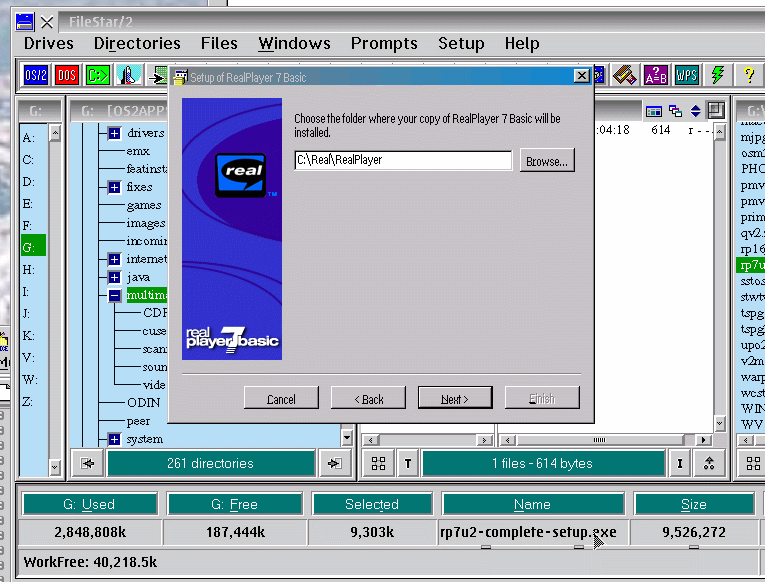Image resolution: width=765 pixels, height=582 pixels.
Task: Select highlighted drive G: in drive list
Action: [34, 247]
